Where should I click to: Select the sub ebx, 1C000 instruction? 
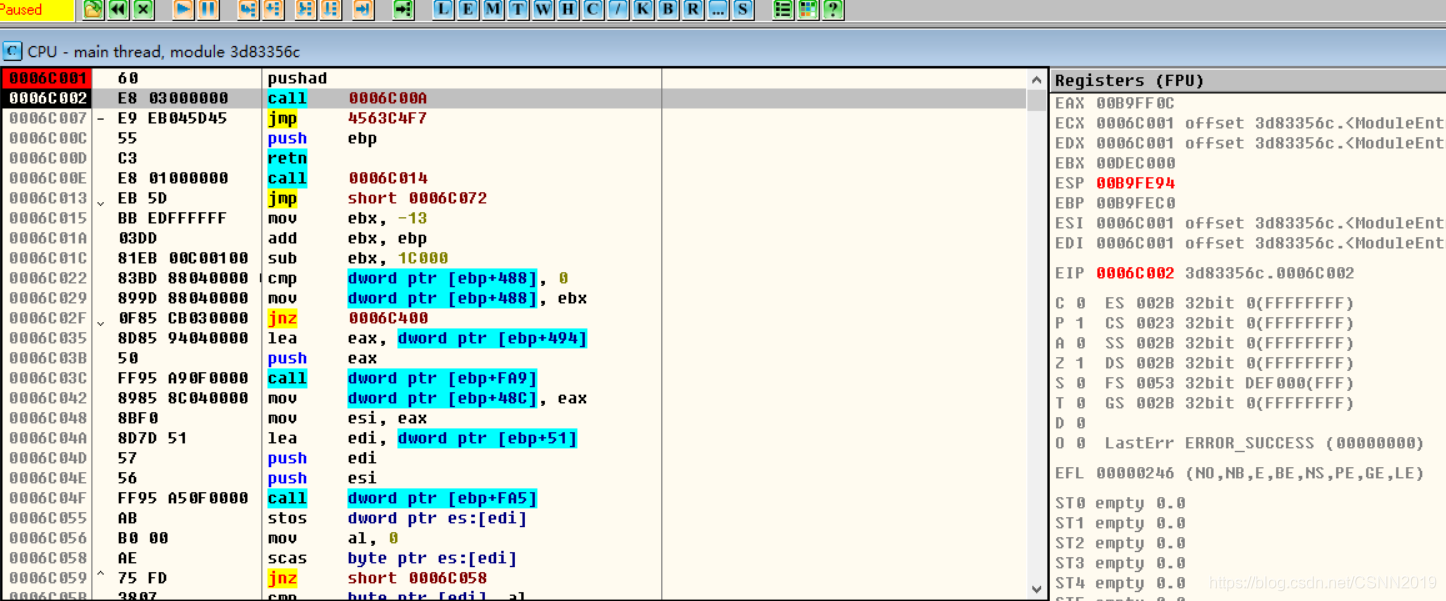pos(513,258)
